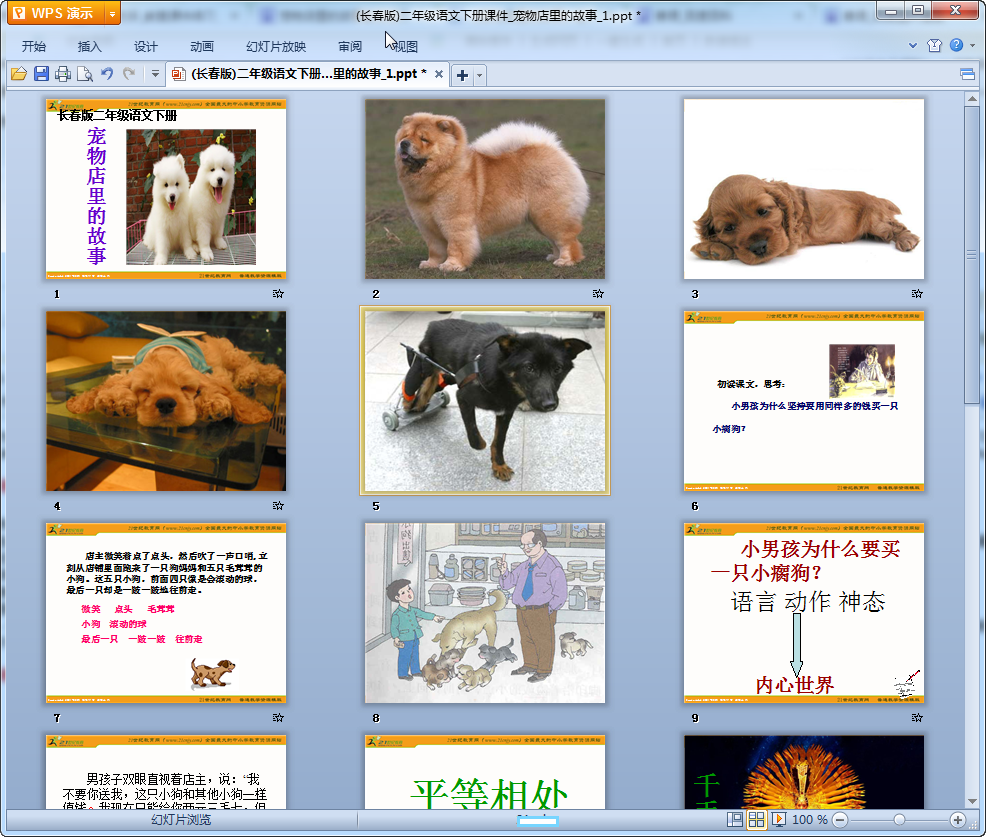Click the Print icon in toolbar
This screenshot has width=986, height=837.
click(x=63, y=74)
